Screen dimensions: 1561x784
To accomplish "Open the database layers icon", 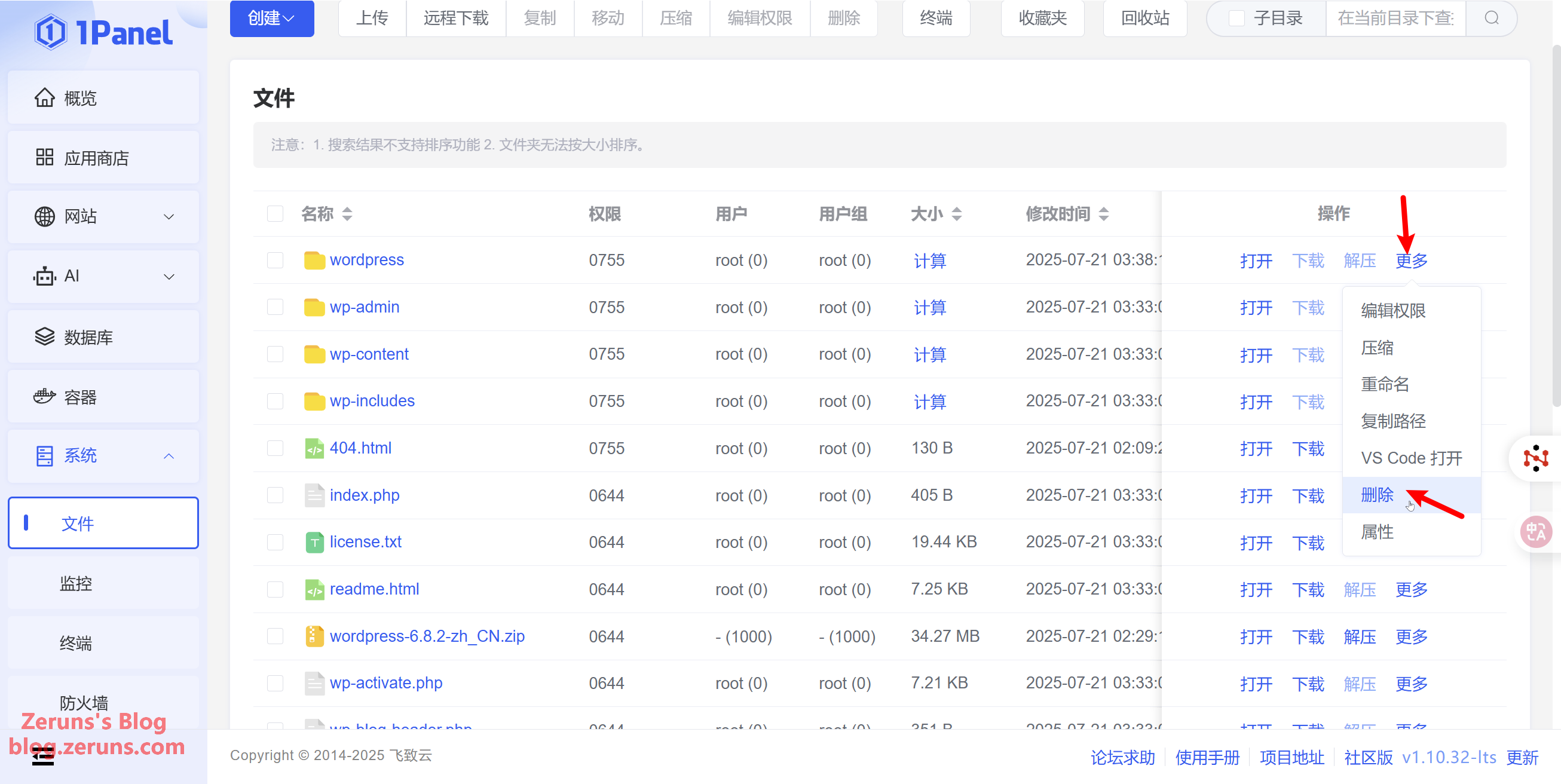I will coord(44,336).
